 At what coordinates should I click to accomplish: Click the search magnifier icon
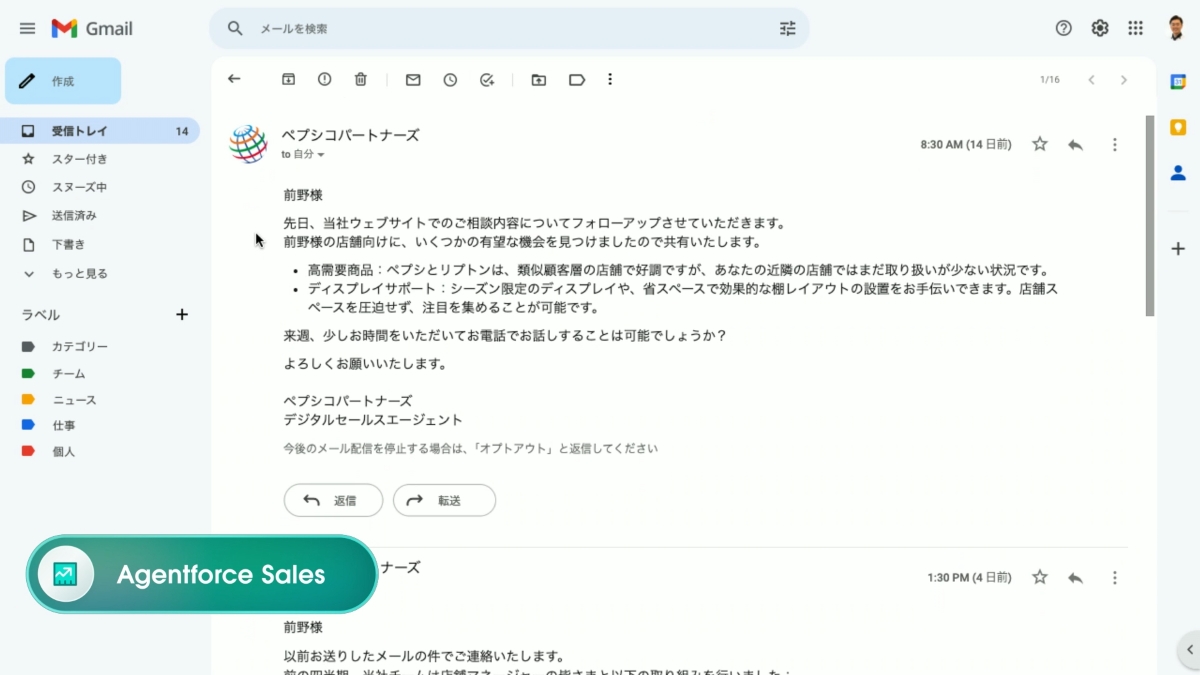[x=235, y=28]
